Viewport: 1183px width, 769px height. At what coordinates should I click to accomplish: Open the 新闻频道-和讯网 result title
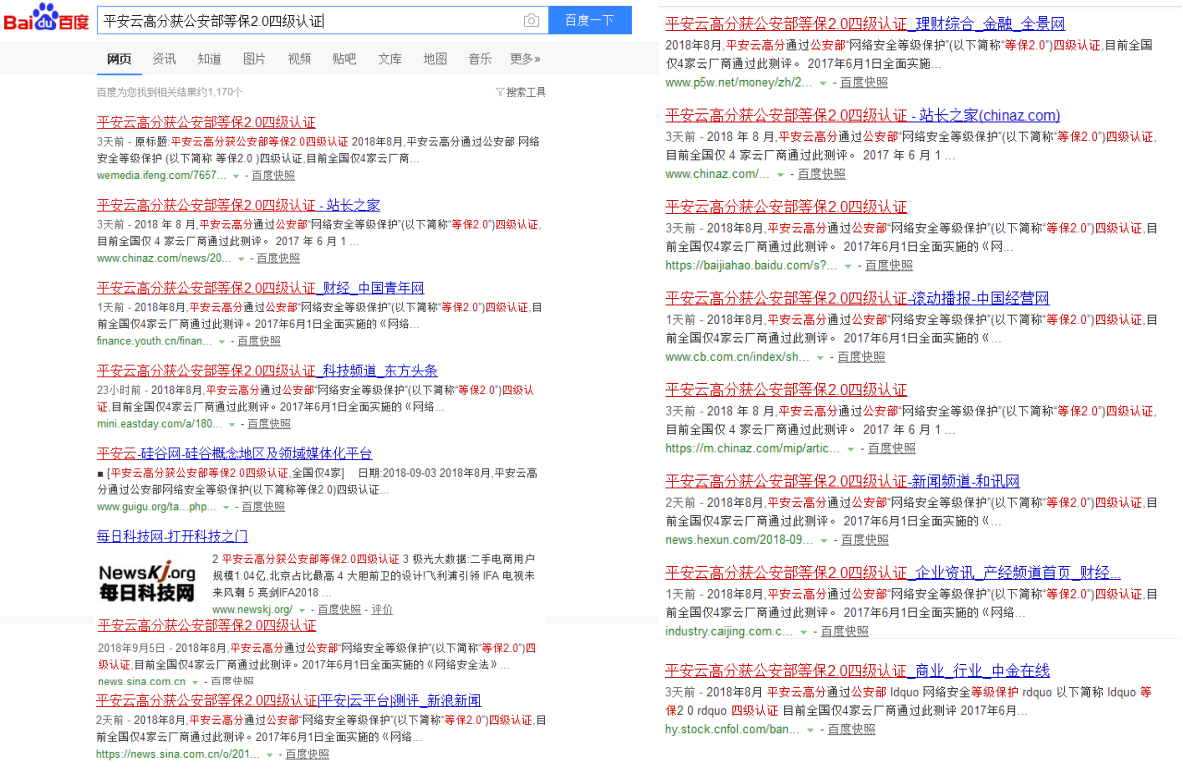(843, 481)
